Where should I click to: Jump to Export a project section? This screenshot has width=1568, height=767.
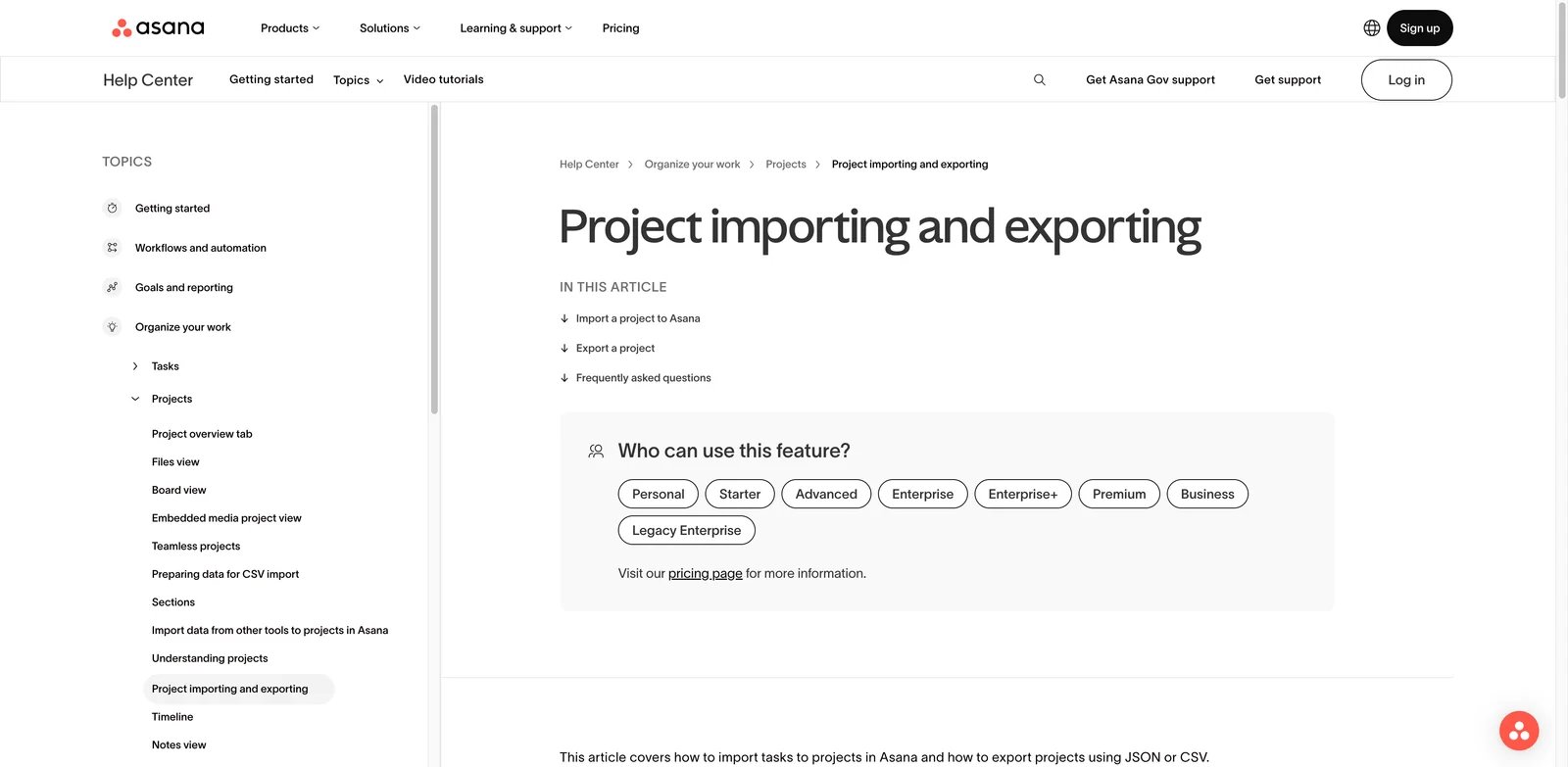615,348
